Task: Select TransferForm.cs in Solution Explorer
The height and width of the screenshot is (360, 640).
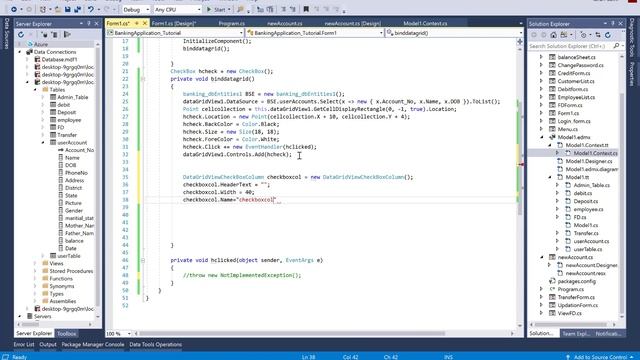Action: click(576, 297)
